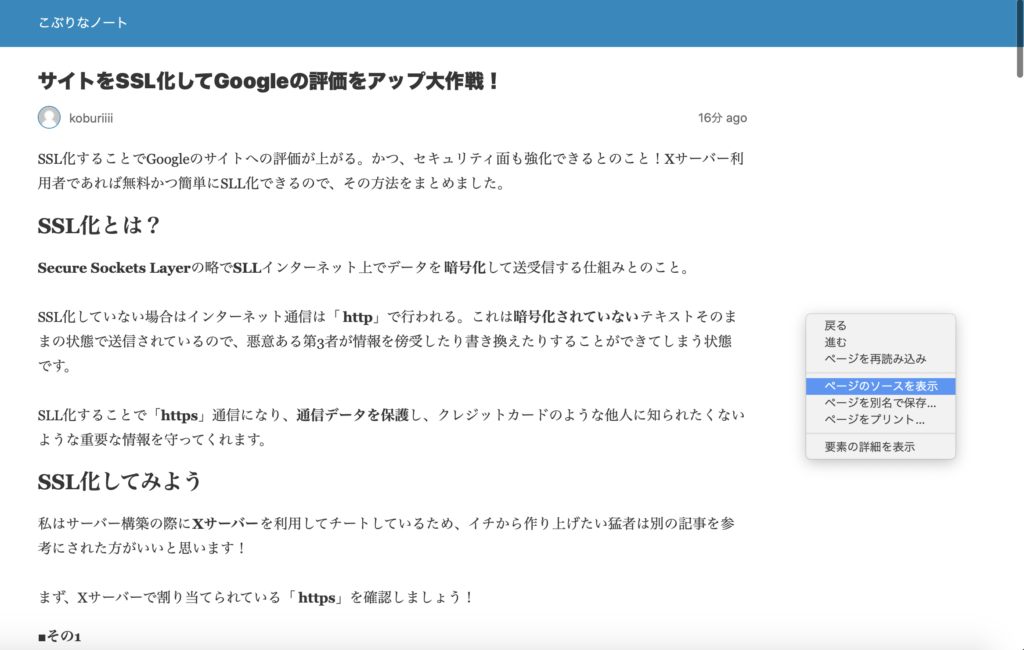The width and height of the screenshot is (1024, 650).
Task: Click the bold 通信データを保護 phrase
Action: tap(353, 415)
